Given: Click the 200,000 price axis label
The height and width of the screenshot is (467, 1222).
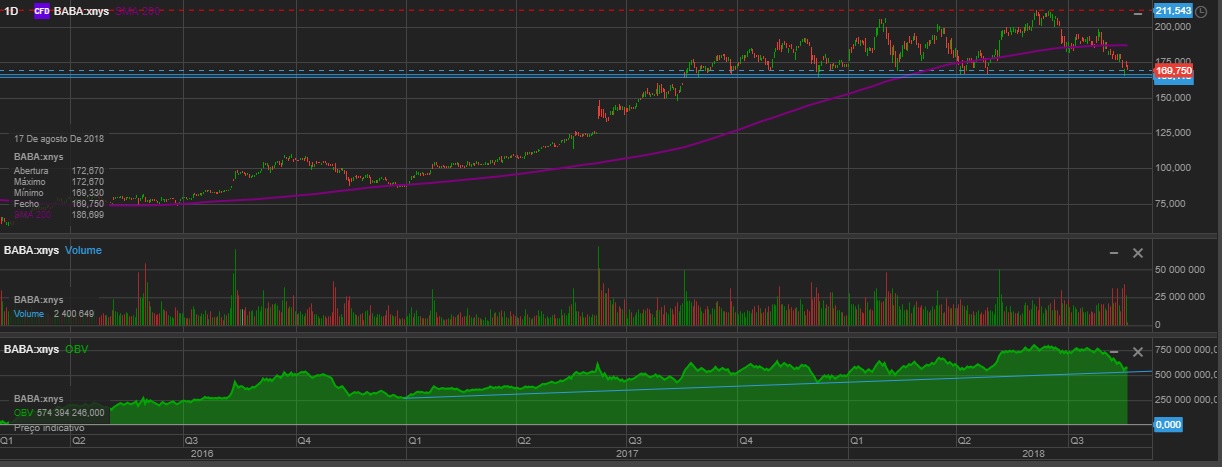Looking at the screenshot, I should click(x=1174, y=27).
